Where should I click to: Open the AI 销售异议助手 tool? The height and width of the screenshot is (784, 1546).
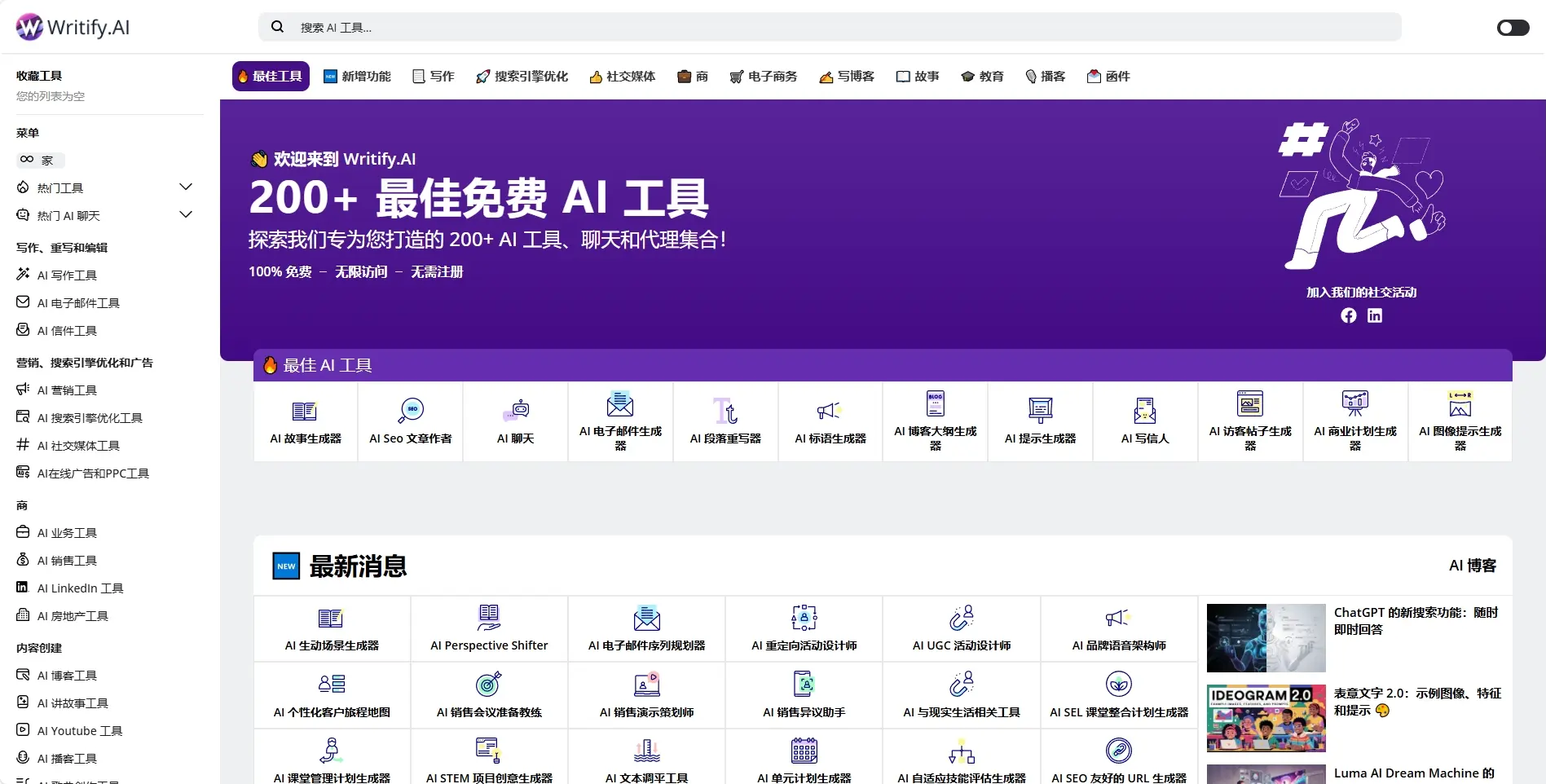coord(804,694)
